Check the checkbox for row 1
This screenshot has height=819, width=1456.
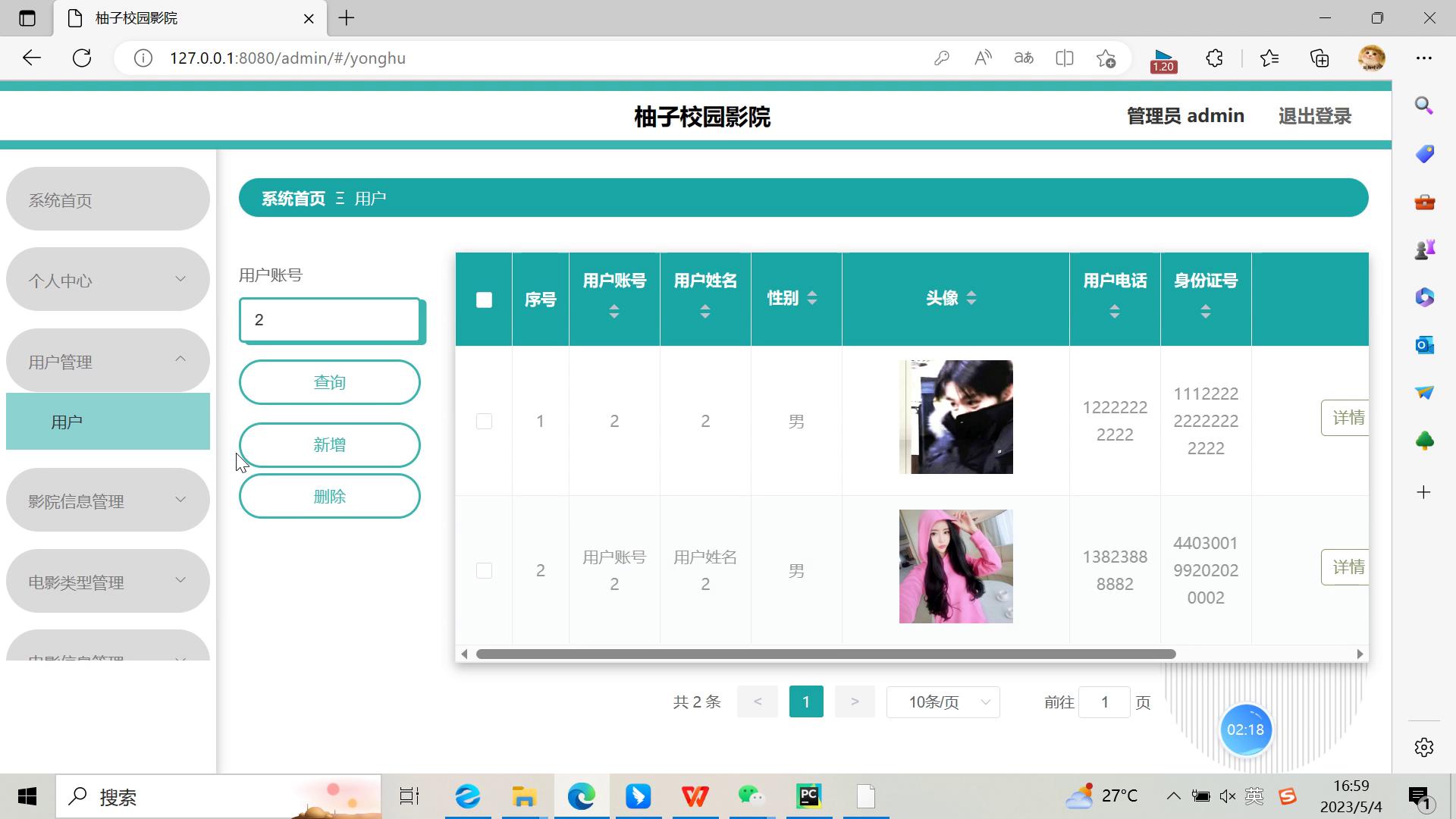[484, 421]
